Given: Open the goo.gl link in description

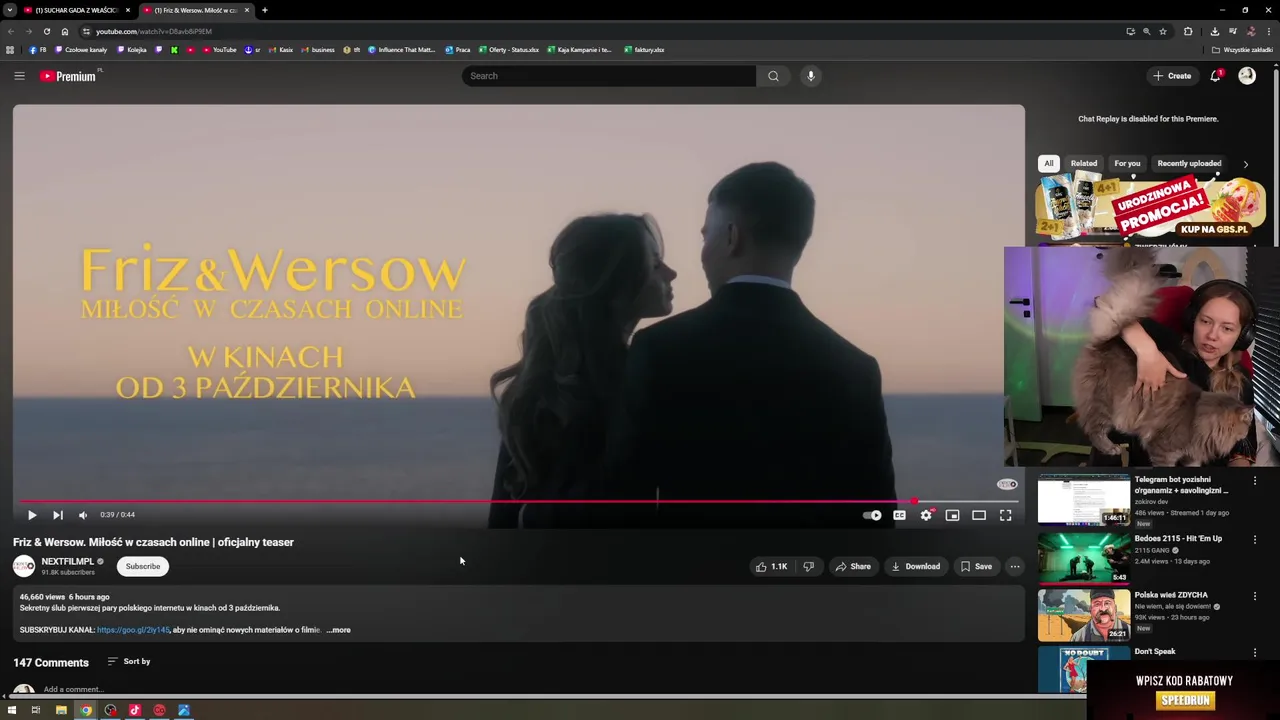Looking at the screenshot, I should 133,630.
